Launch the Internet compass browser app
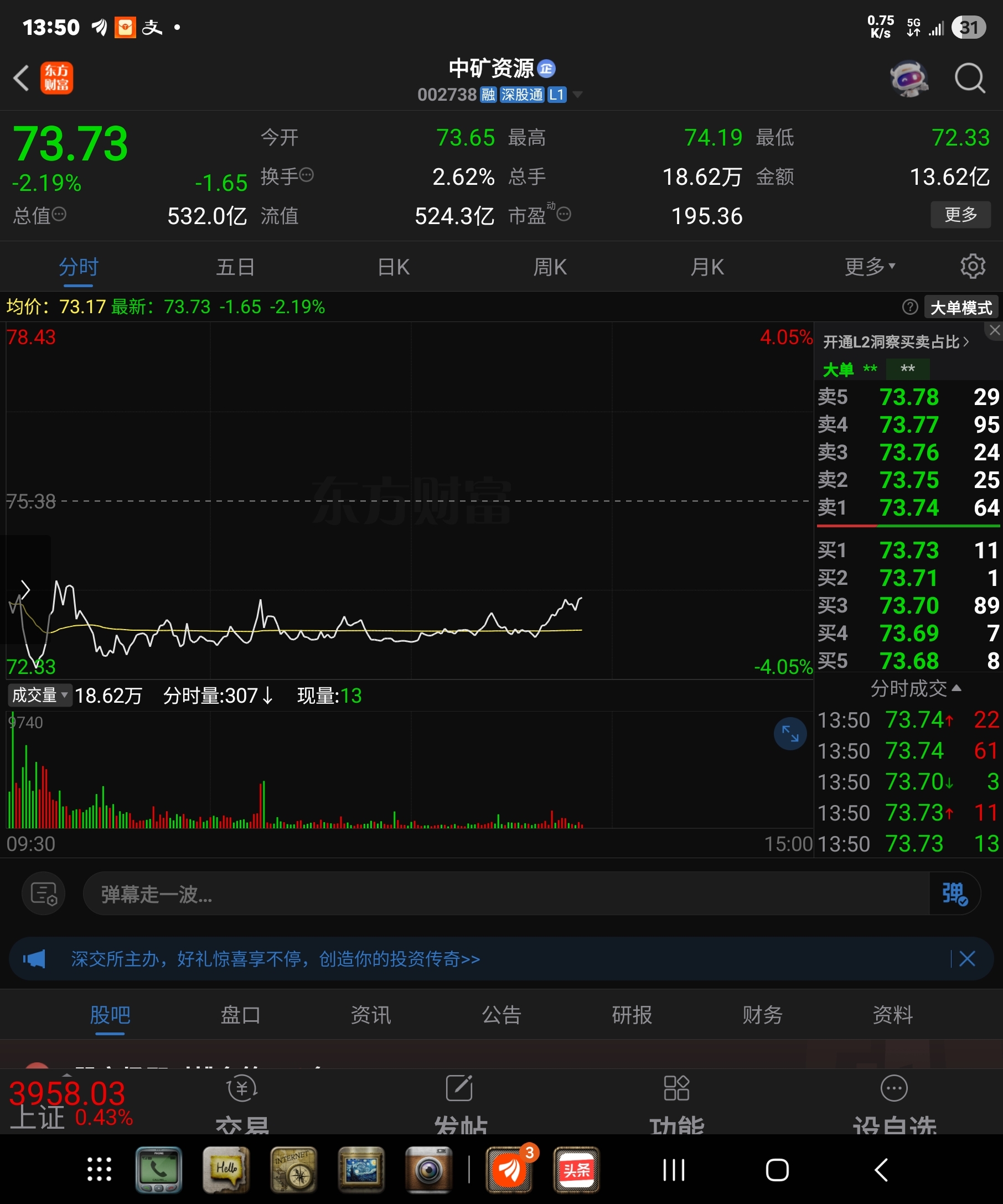 click(x=293, y=1170)
